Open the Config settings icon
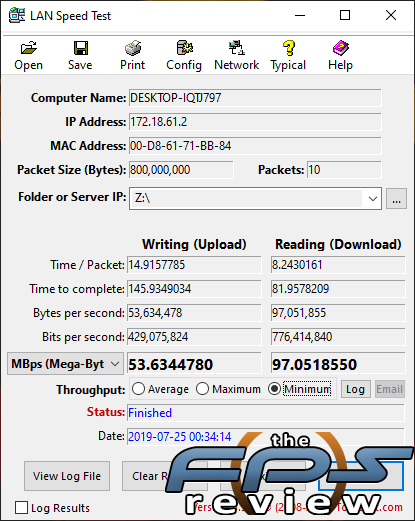415x521 pixels. tap(185, 48)
